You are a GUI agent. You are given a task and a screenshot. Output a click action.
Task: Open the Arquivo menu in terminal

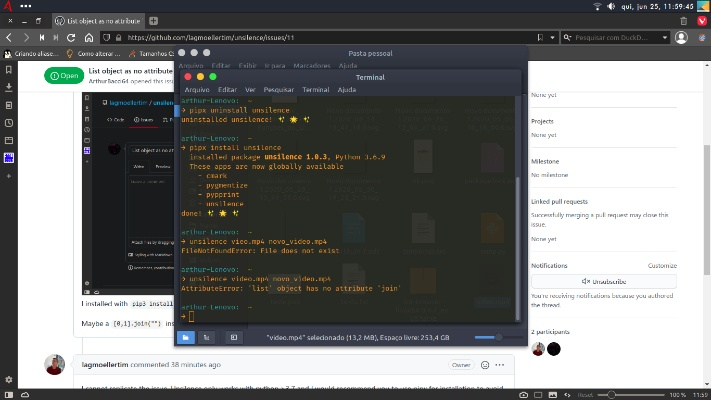197,89
